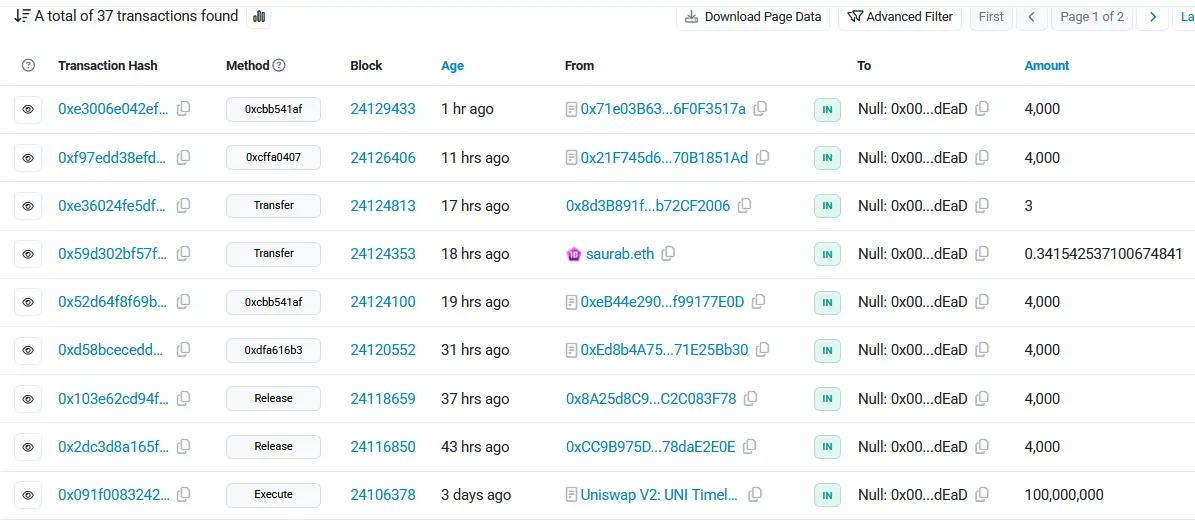Sort by Amount column header
The image size is (1195, 521).
point(1046,66)
